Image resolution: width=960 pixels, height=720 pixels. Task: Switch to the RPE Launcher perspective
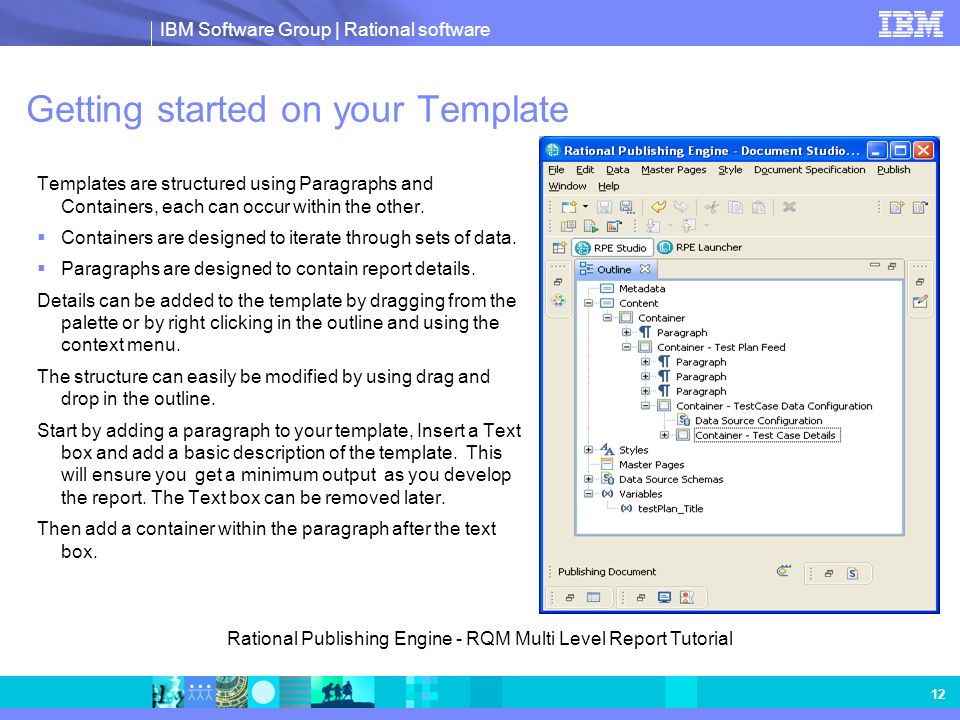(699, 247)
